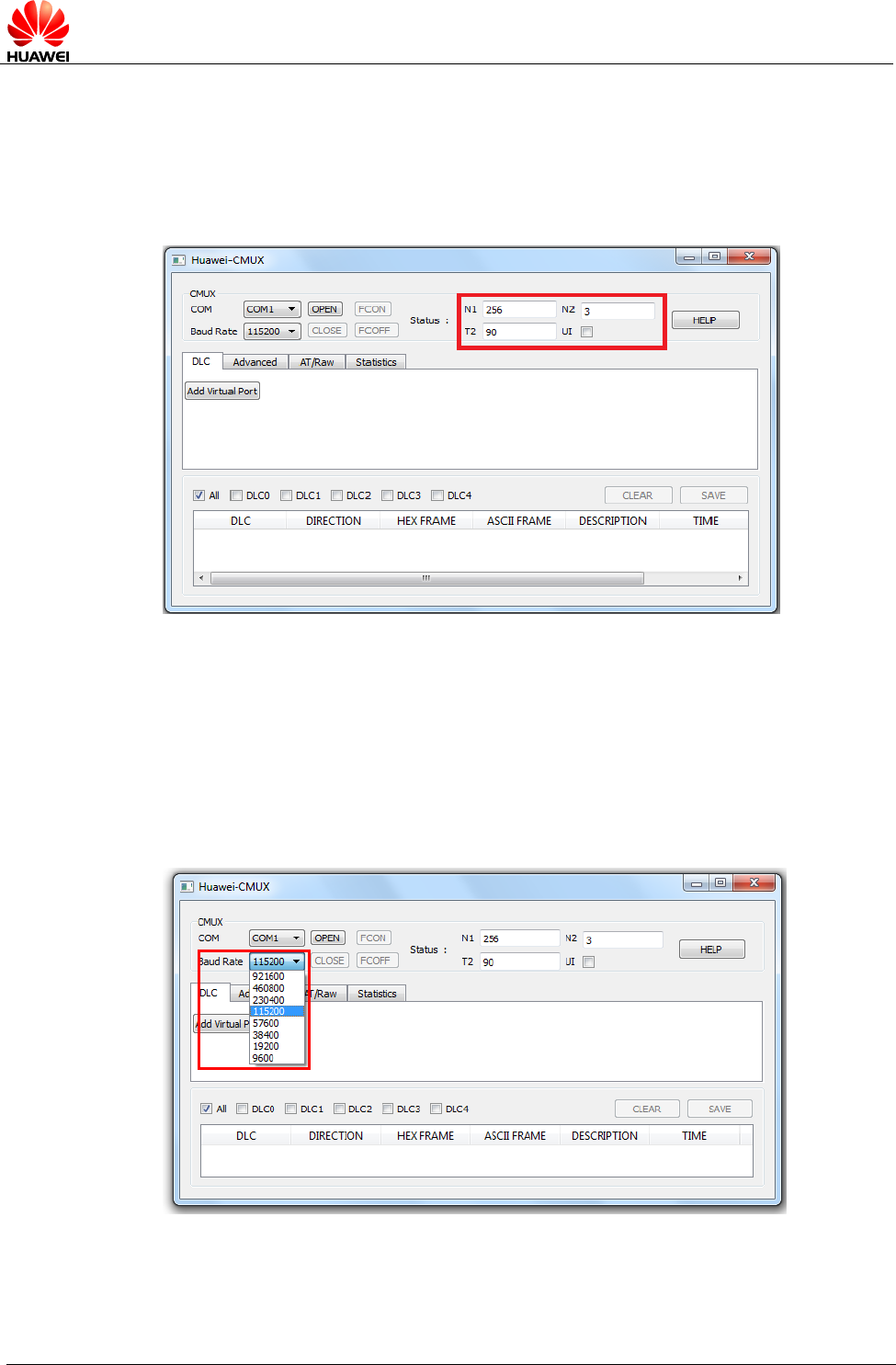Click FCOFF button in lower window
This screenshot has width=896, height=1365.
[375, 961]
